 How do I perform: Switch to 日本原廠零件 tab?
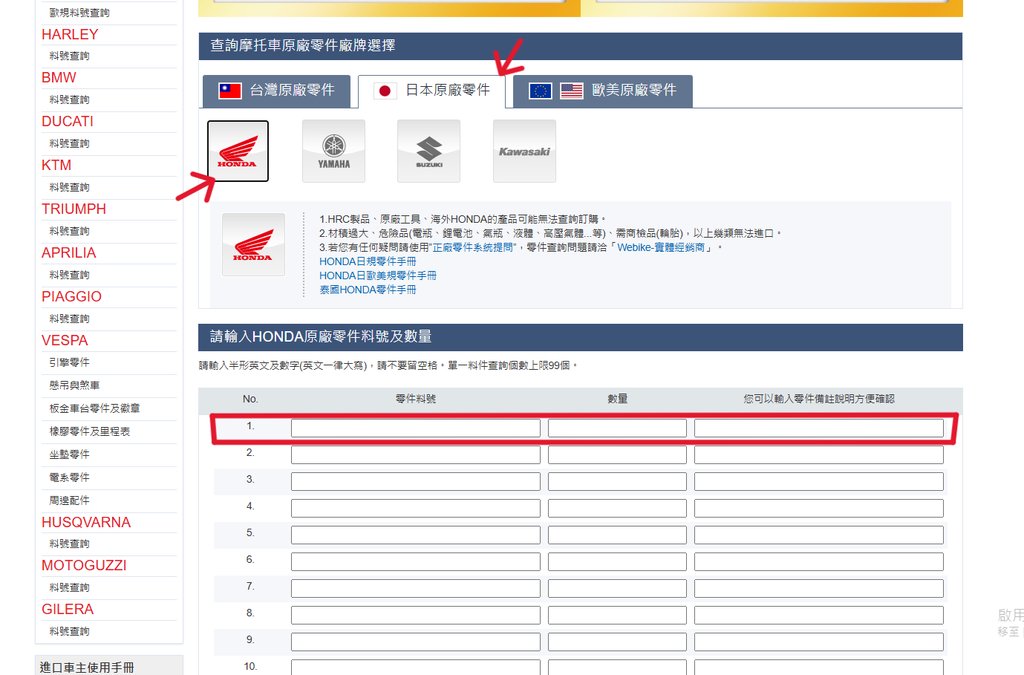(432, 91)
